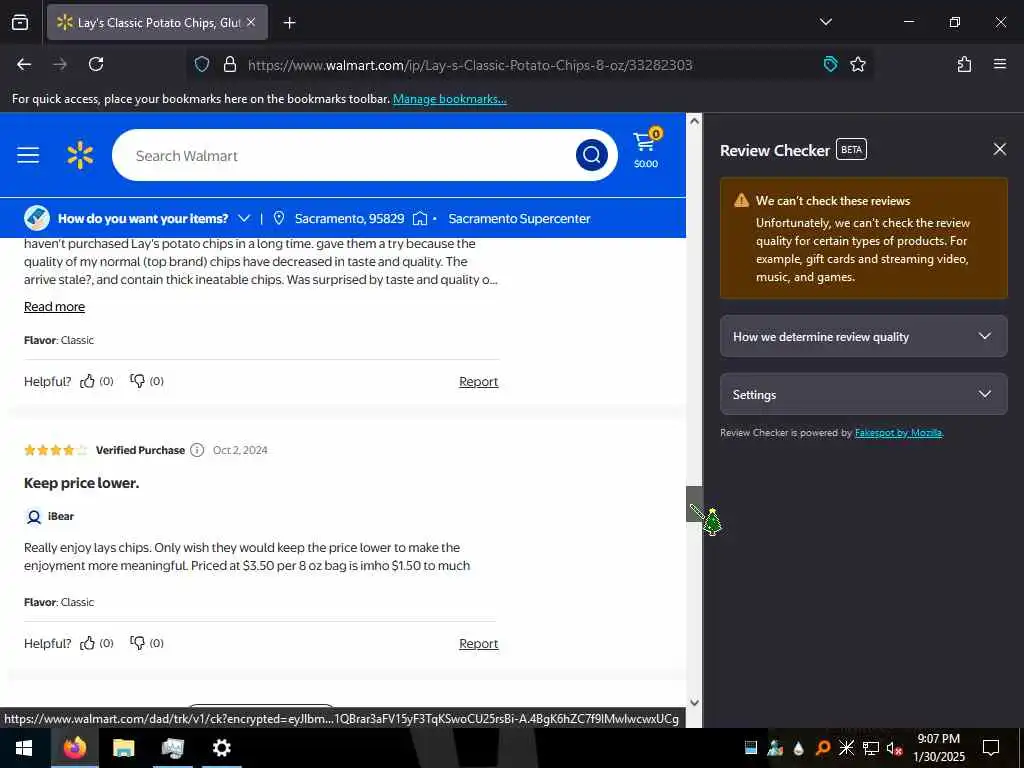The image size is (1024, 768).
Task: Close the Lay's Classic Potato Chips tab
Action: point(251,22)
